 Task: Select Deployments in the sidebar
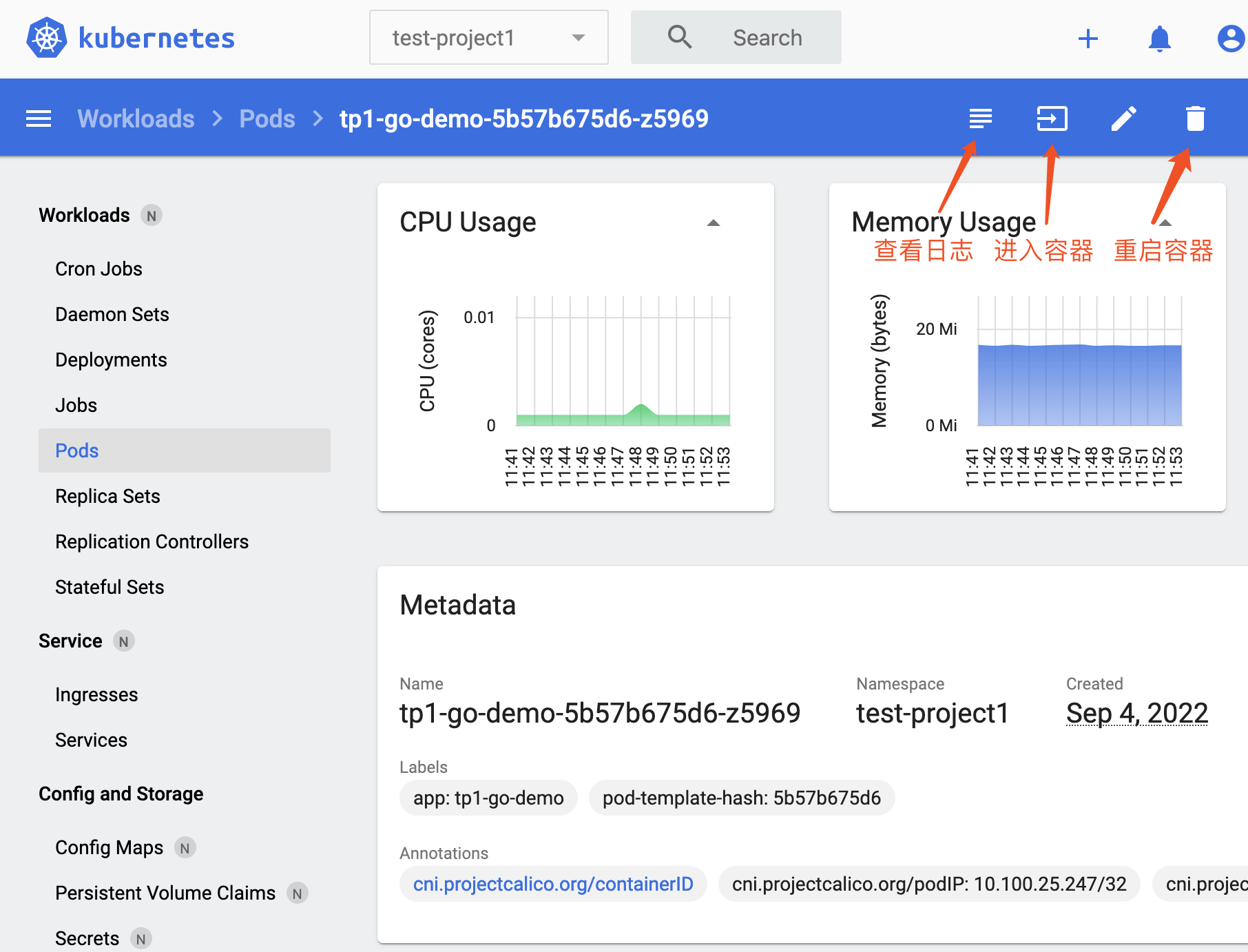click(111, 359)
